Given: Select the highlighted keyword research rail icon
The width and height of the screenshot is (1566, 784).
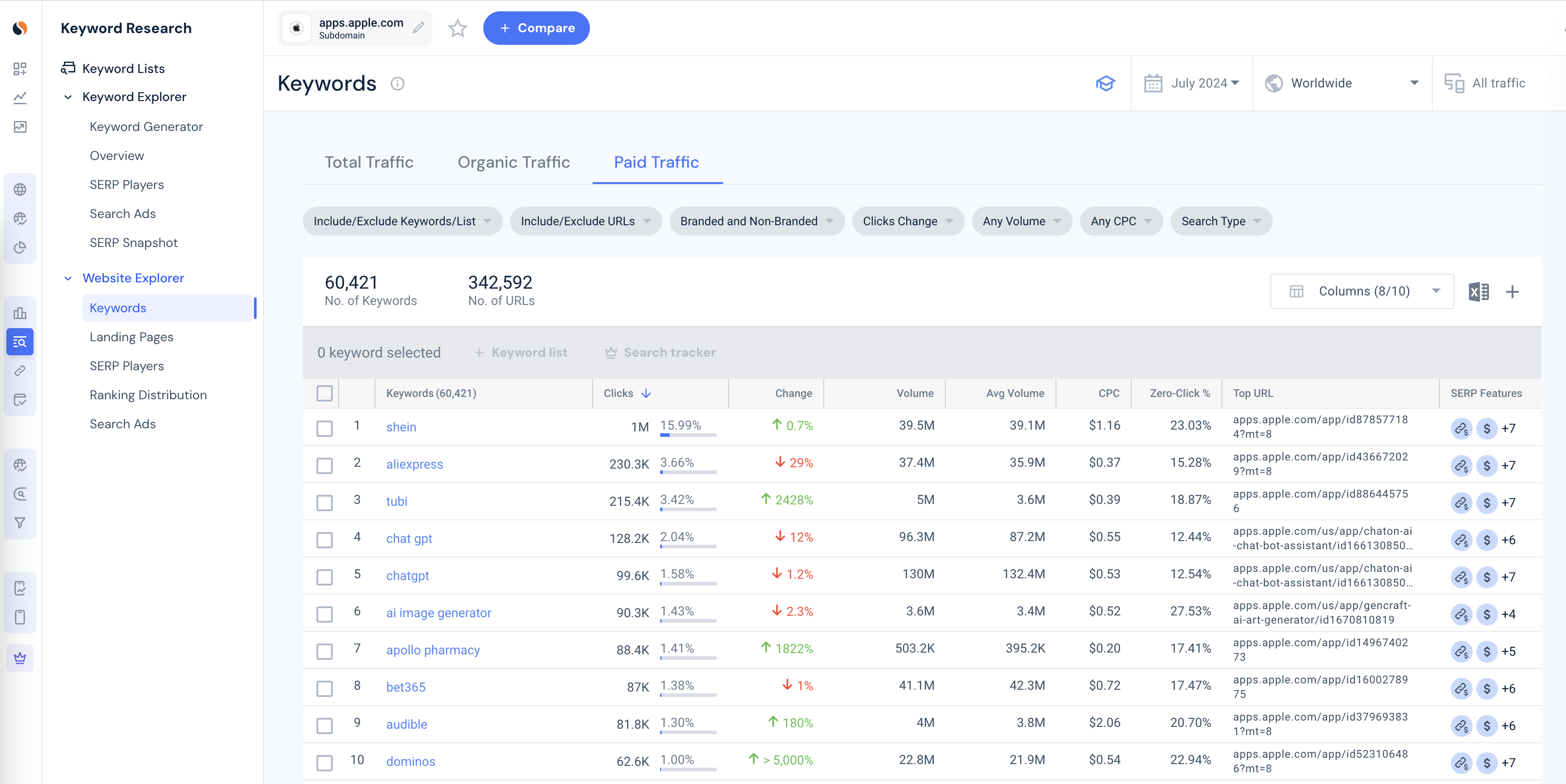Looking at the screenshot, I should click(x=20, y=342).
